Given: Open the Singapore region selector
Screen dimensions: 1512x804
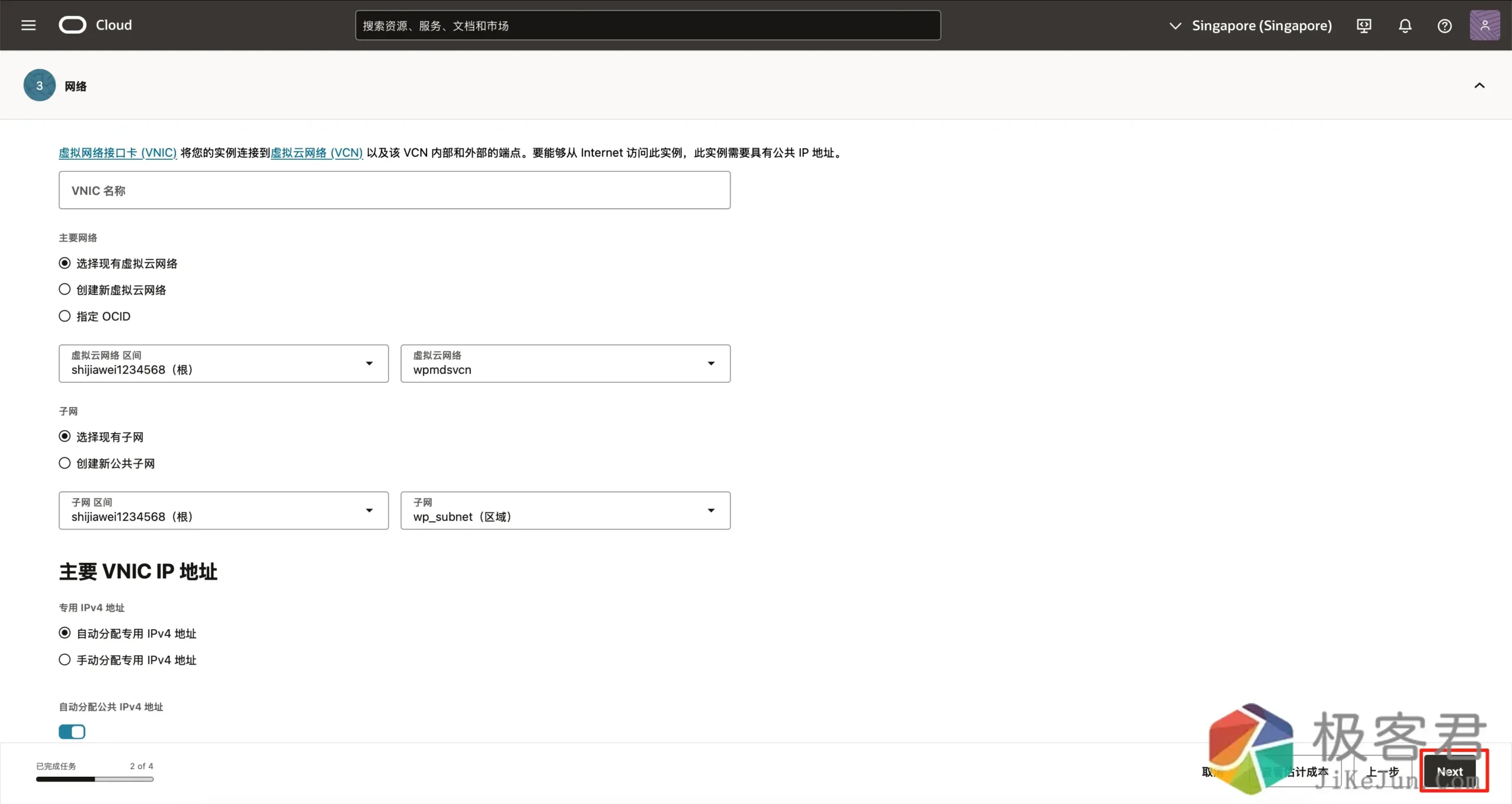Looking at the screenshot, I should point(1251,25).
